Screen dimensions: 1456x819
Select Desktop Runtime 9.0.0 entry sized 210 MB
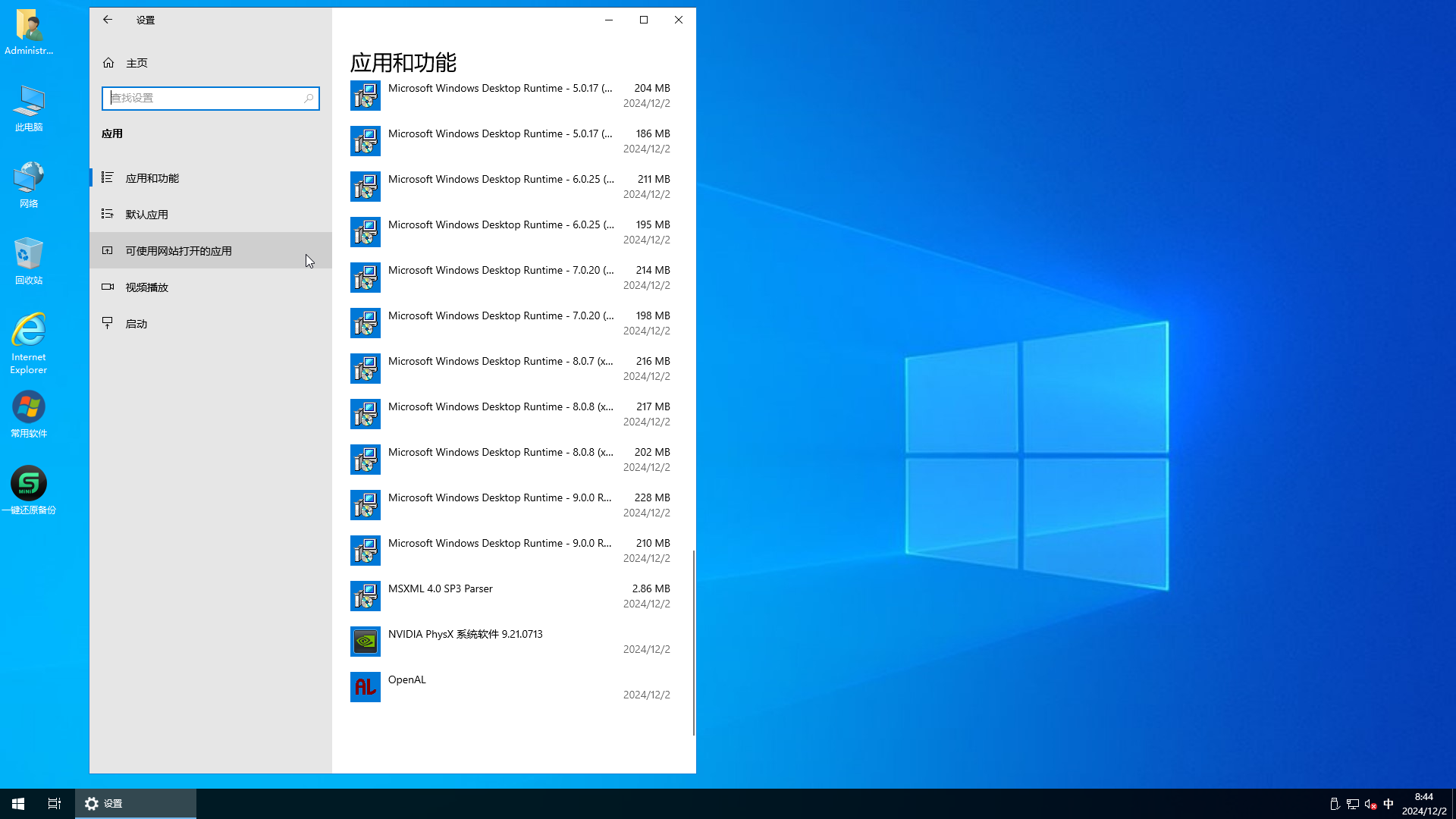pos(510,551)
